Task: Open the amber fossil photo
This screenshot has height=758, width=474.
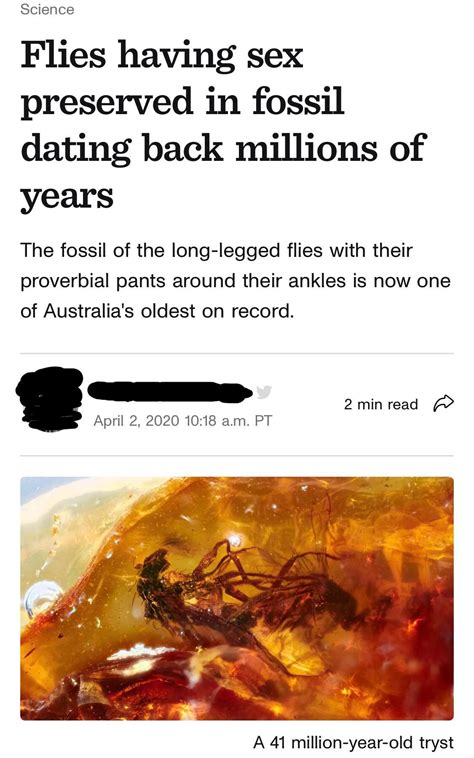Action: point(237,598)
